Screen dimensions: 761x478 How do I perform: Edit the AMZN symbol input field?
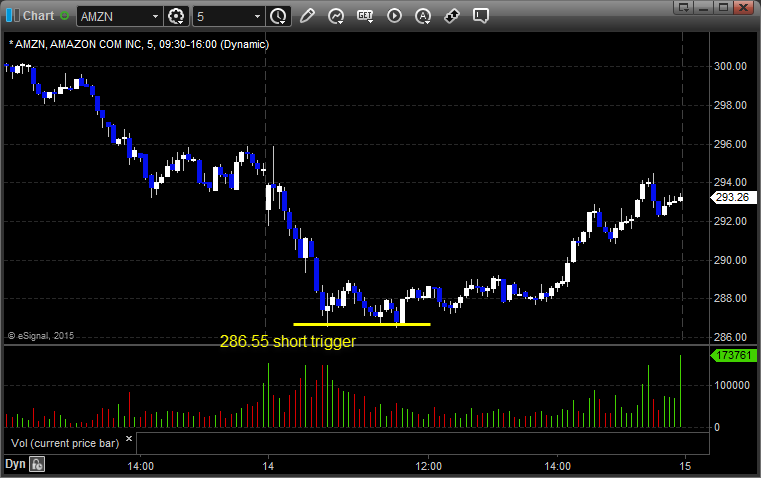115,16
